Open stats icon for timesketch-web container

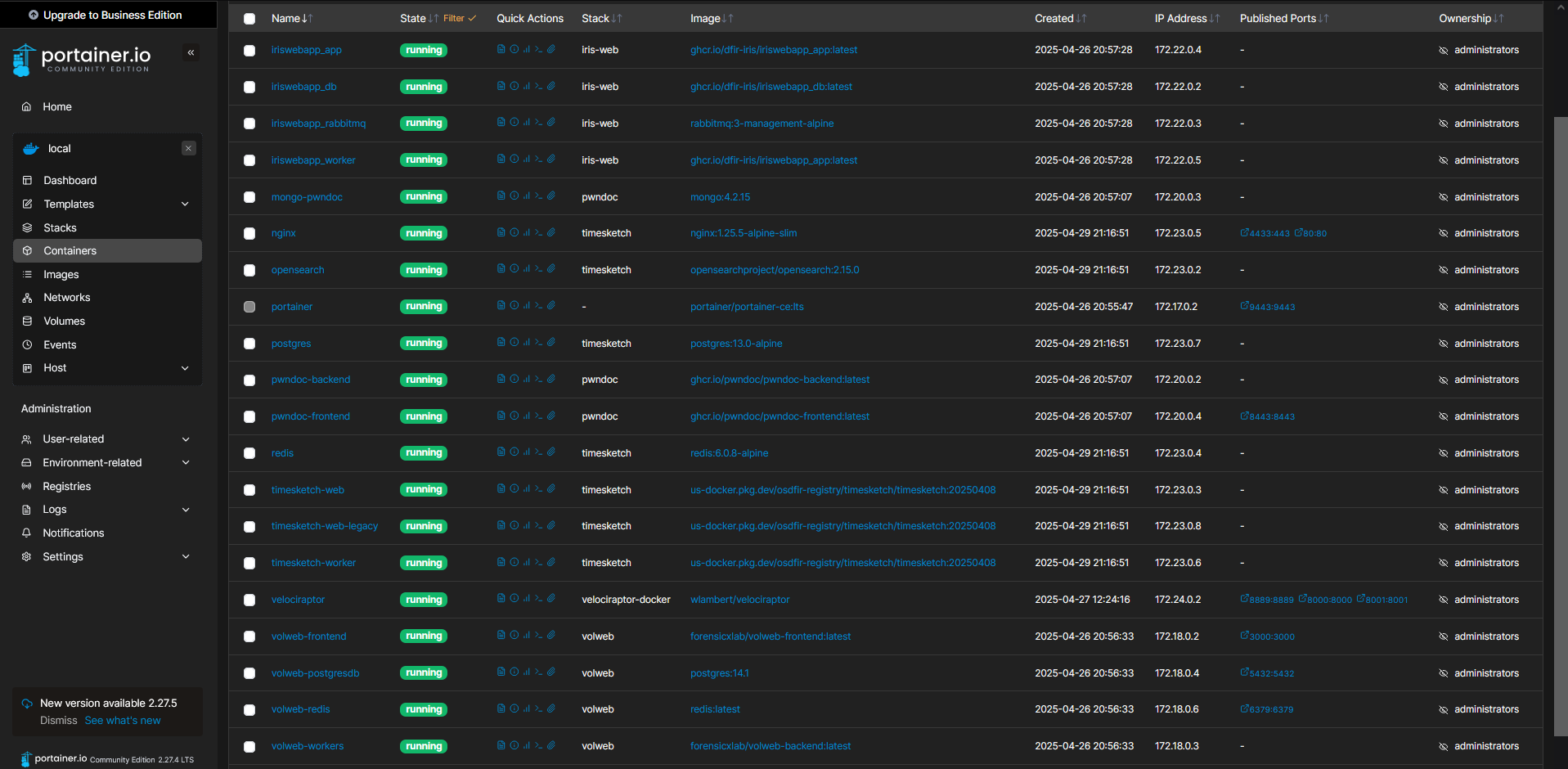click(526, 489)
